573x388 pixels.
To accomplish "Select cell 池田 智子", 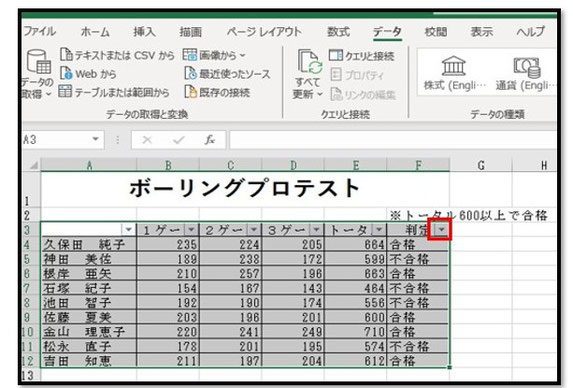I will pyautogui.click(x=89, y=303).
